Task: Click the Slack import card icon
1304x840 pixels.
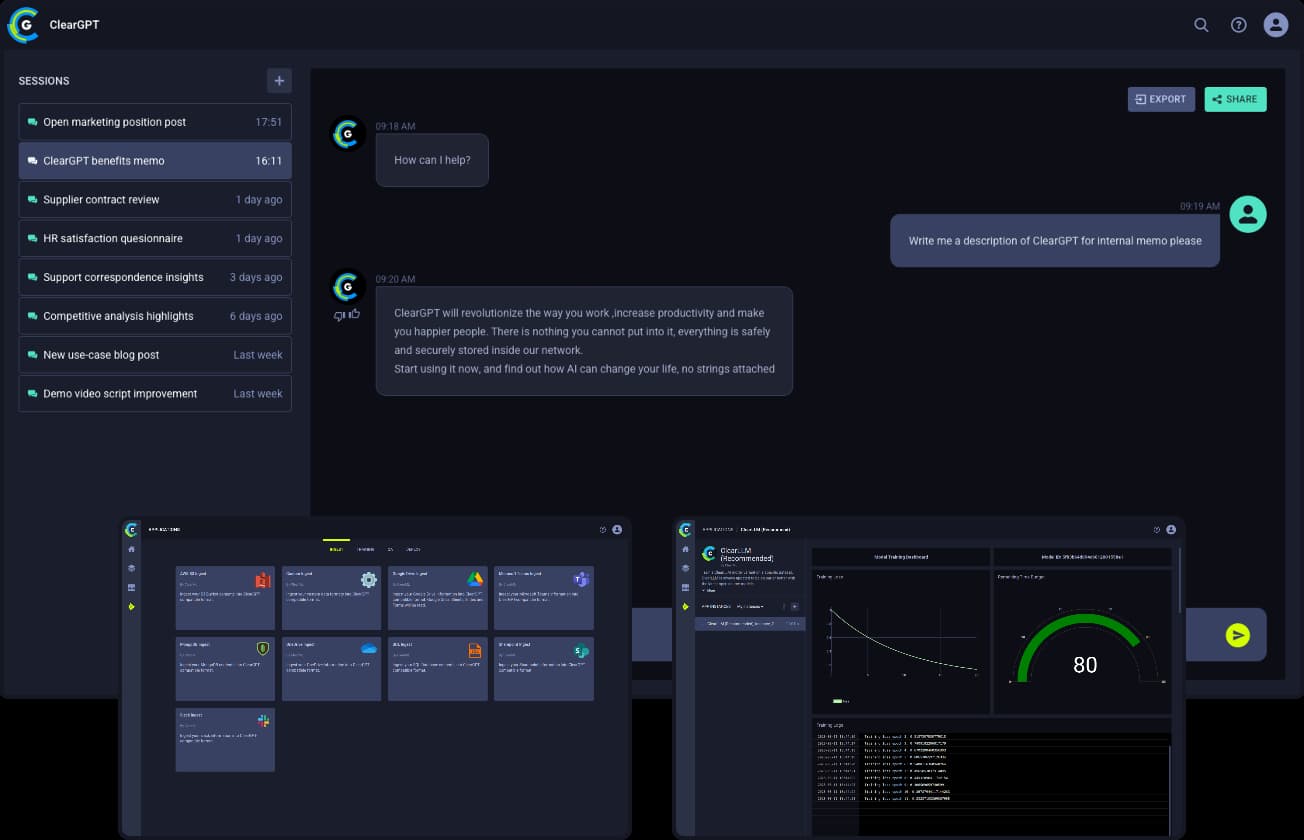Action: pos(263,721)
